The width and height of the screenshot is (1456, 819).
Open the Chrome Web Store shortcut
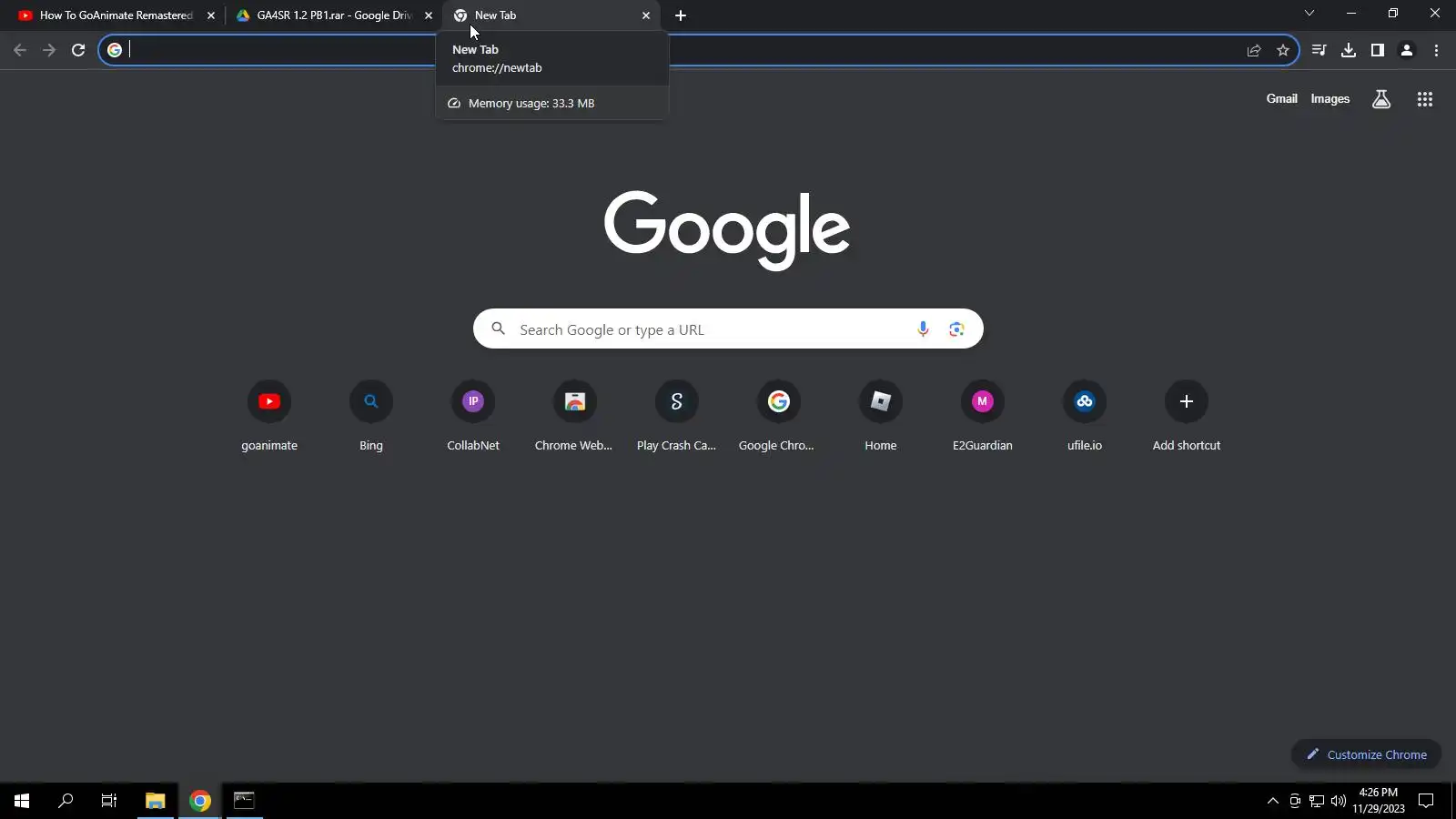tap(575, 417)
